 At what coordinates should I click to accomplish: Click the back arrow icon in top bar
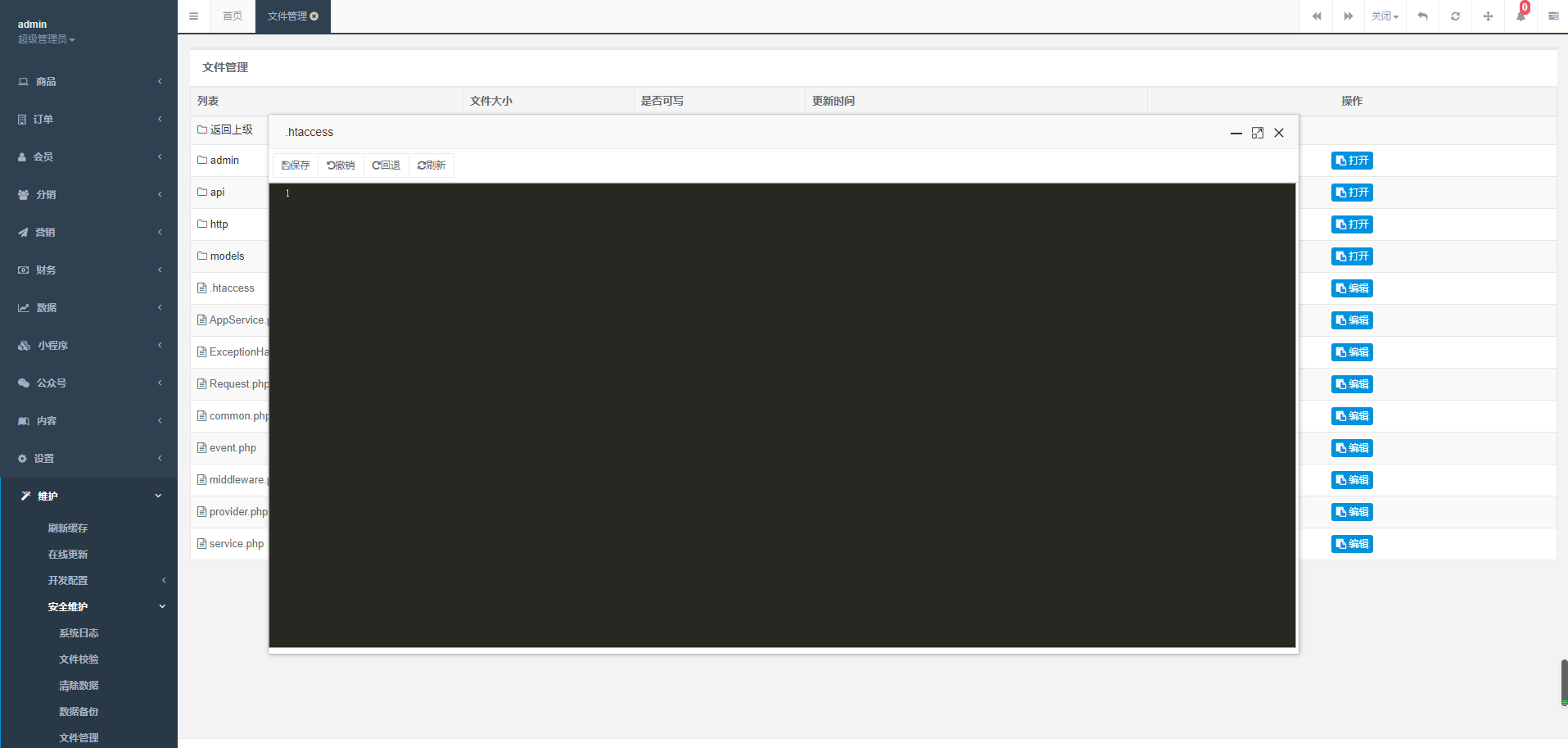1423,16
